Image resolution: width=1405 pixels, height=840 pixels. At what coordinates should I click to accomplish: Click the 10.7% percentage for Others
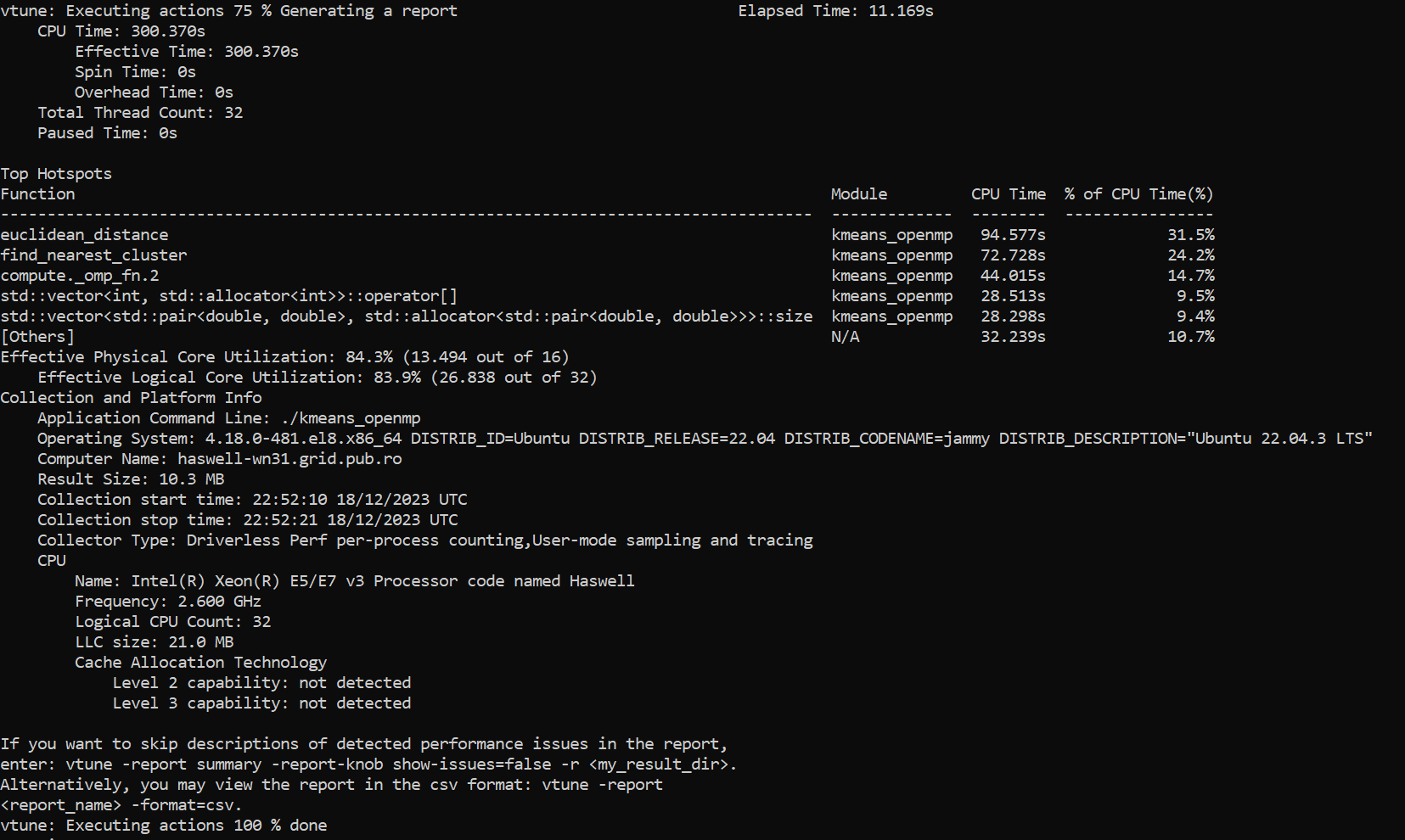1191,337
